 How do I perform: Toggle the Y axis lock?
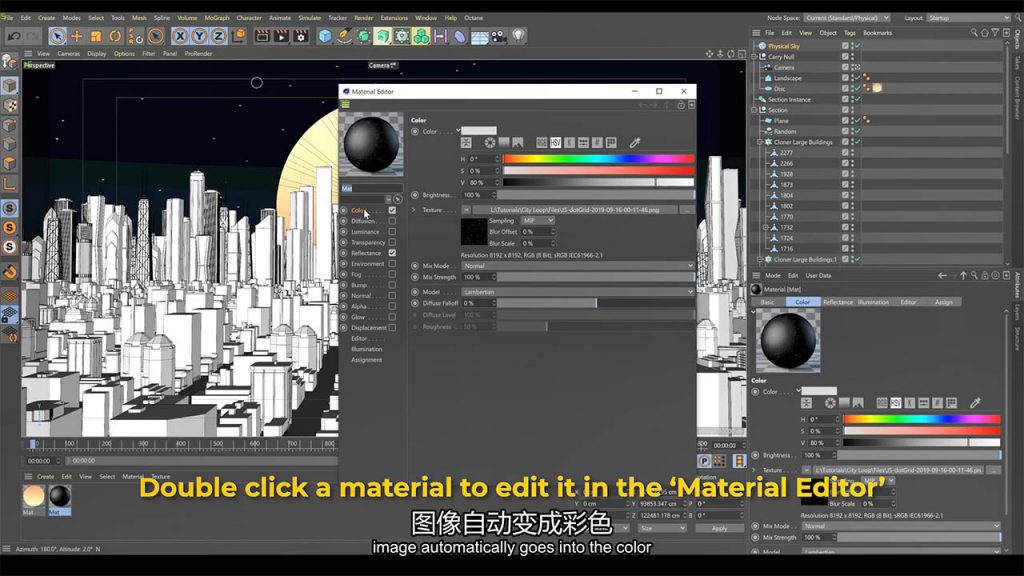click(x=199, y=37)
